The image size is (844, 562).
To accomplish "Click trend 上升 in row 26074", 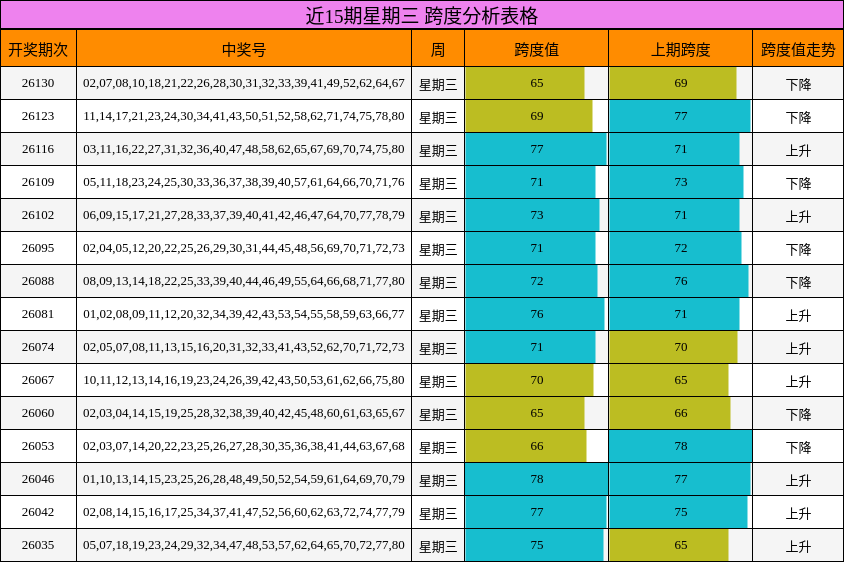I will (798, 349).
